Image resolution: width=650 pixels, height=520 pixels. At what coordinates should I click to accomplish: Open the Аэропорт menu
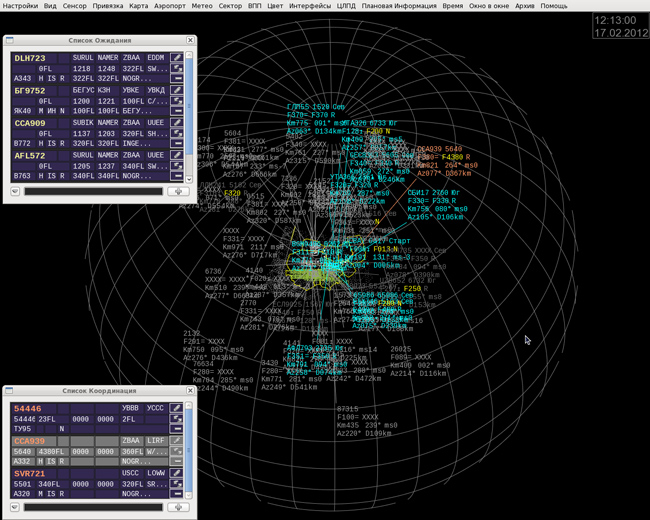point(170,6)
